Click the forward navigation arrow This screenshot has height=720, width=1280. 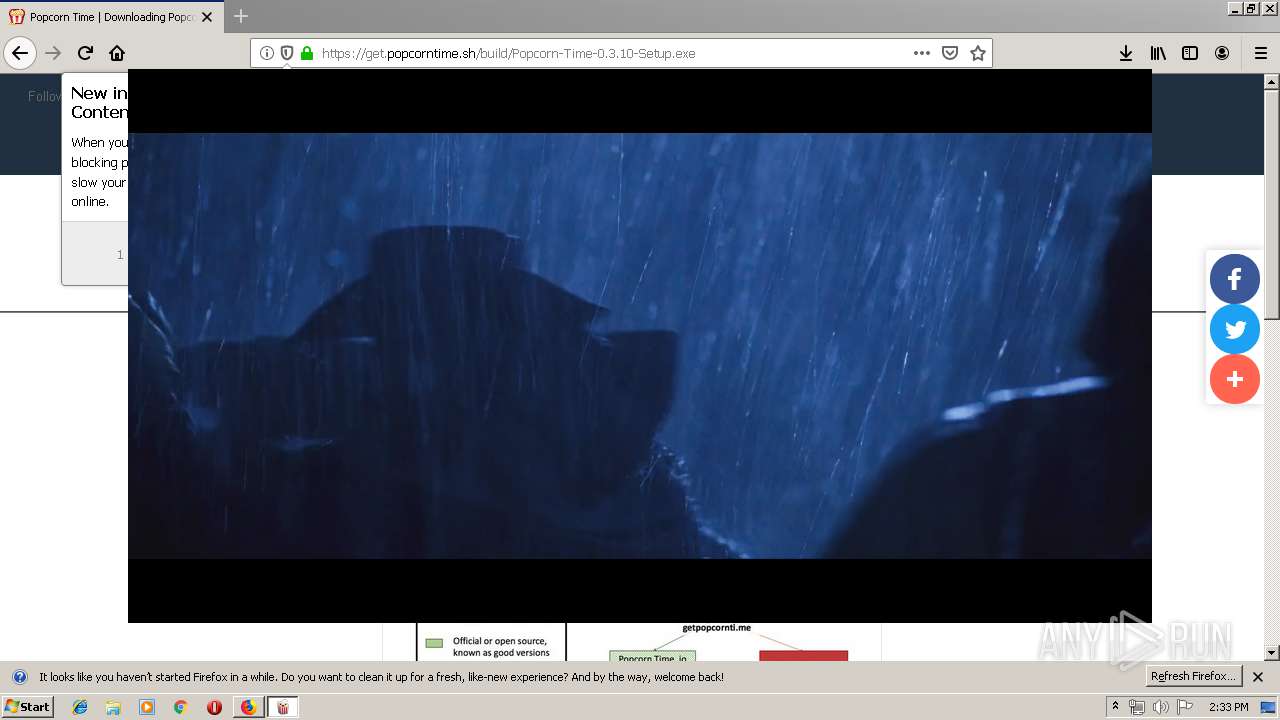pos(53,53)
